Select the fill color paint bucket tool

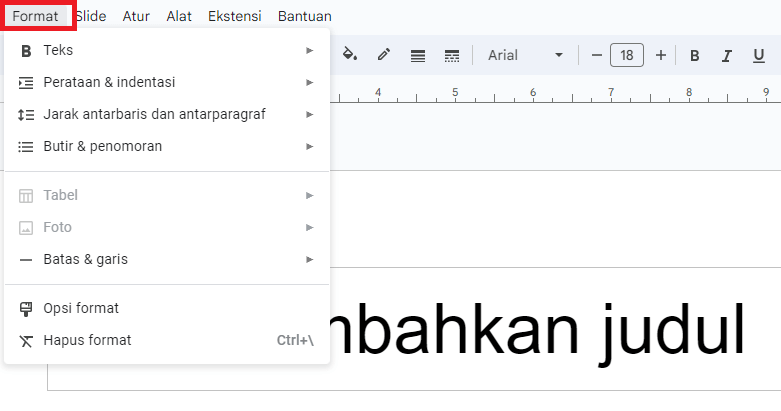point(350,54)
